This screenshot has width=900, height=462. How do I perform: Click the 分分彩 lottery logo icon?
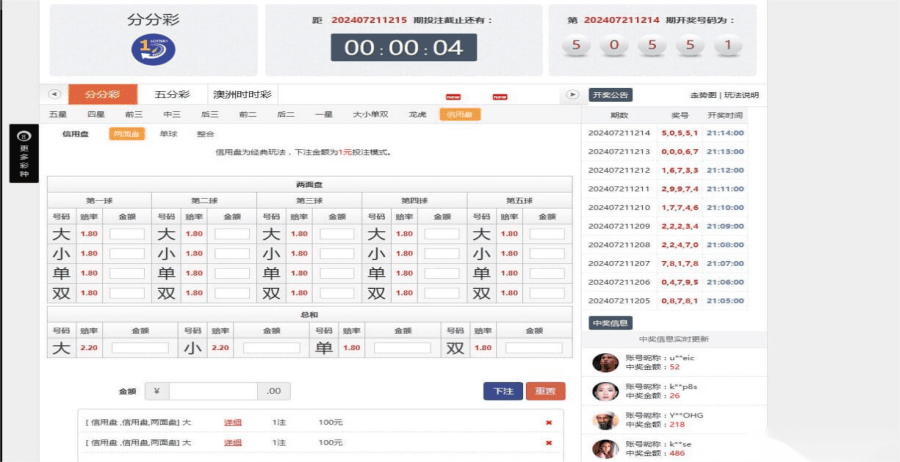tap(153, 49)
